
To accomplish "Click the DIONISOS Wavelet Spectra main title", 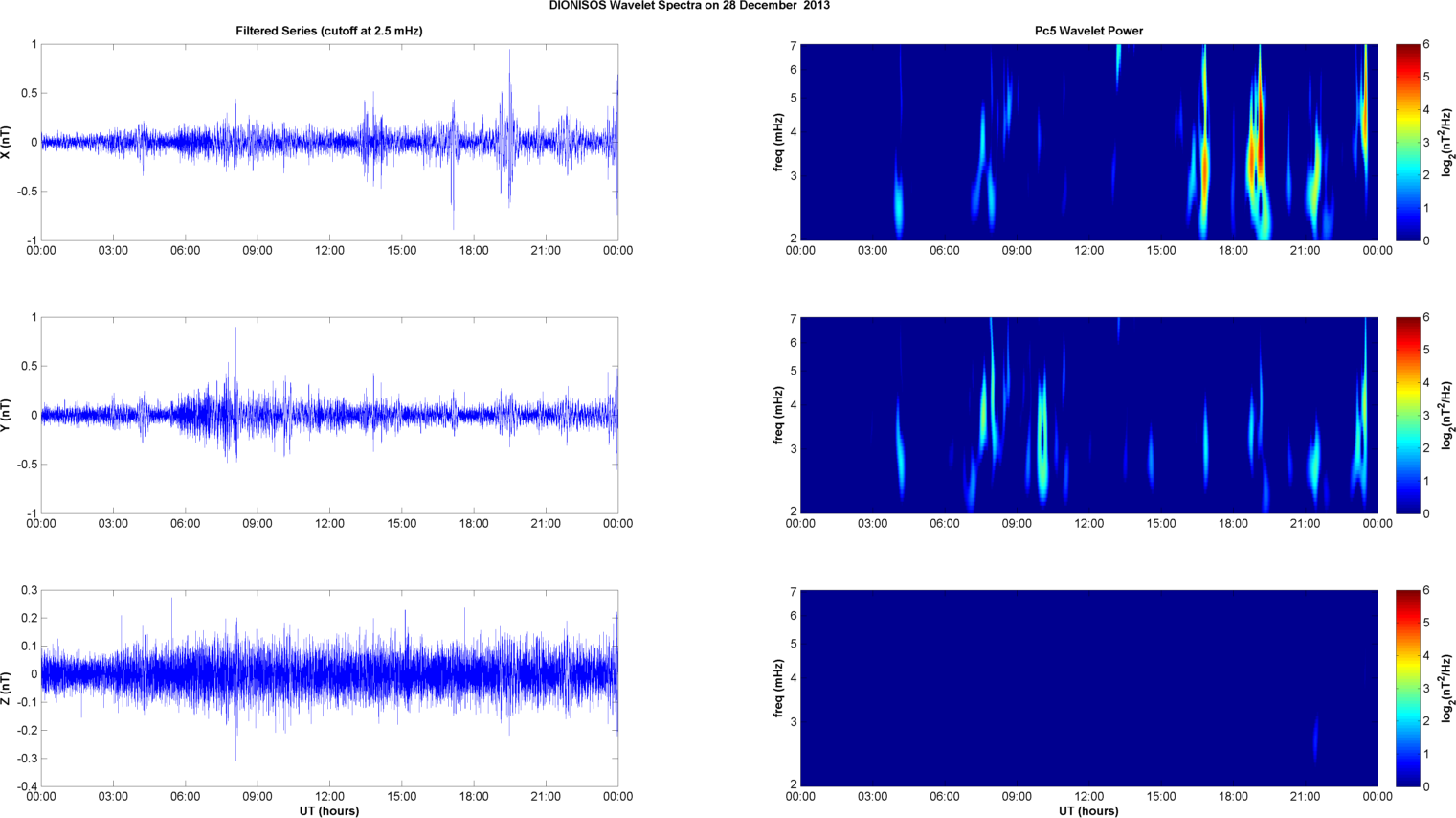I will tap(689, 6).
